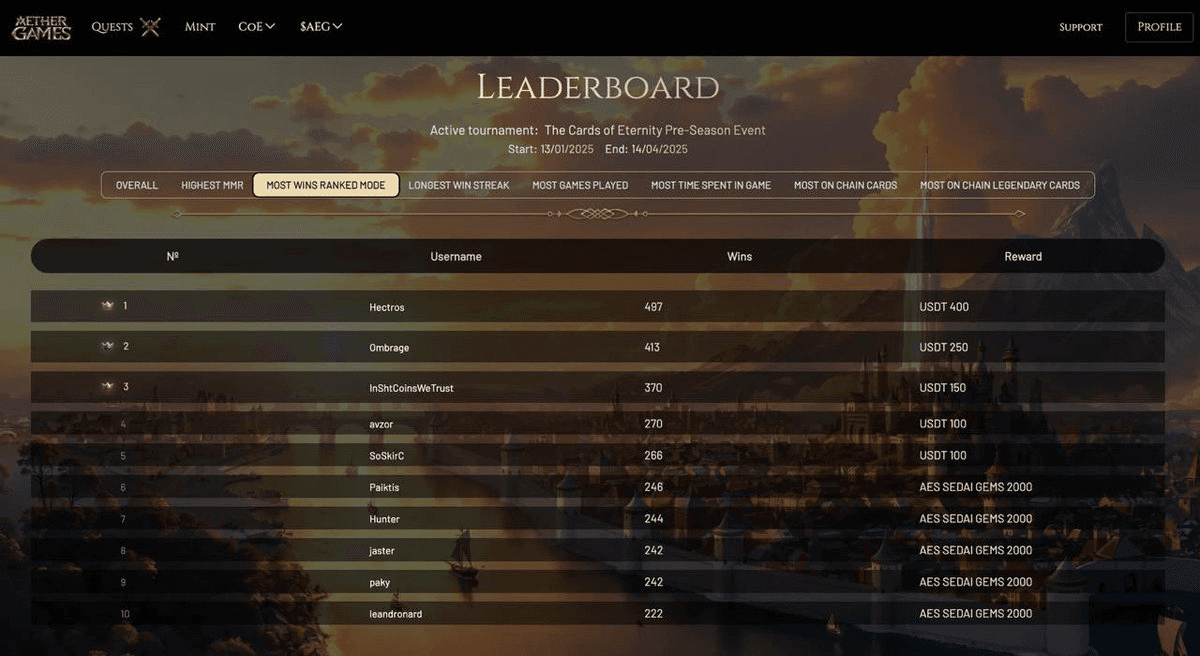View the Most Games Played tab
Viewport: 1200px width, 656px height.
pos(580,185)
